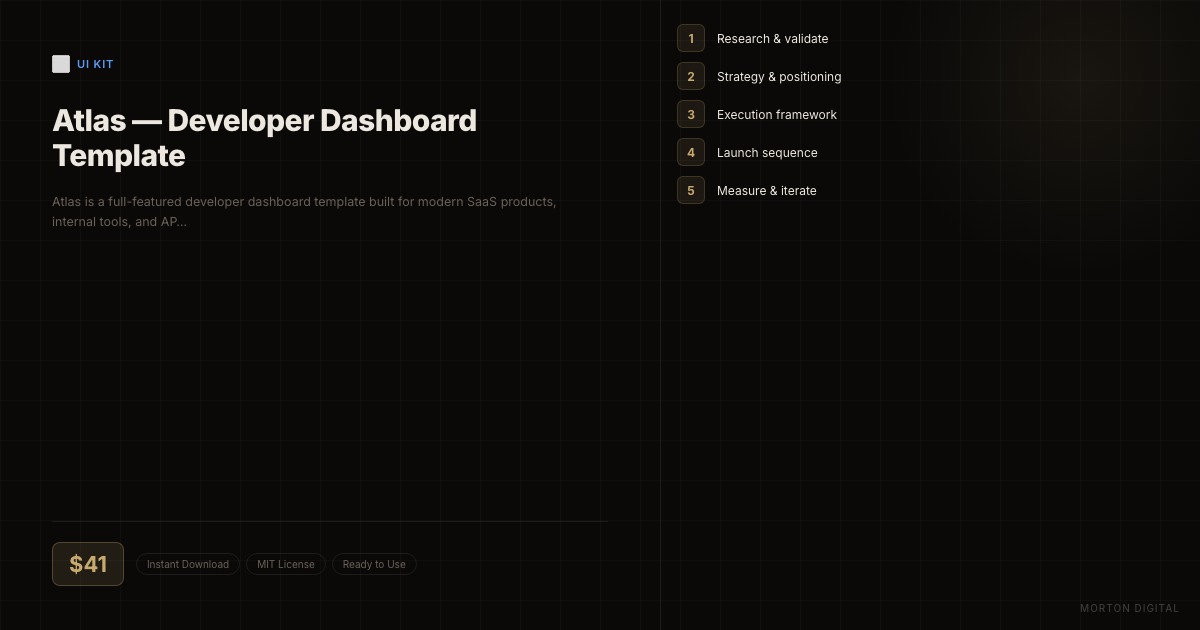Click the UI KIT category label

click(95, 64)
